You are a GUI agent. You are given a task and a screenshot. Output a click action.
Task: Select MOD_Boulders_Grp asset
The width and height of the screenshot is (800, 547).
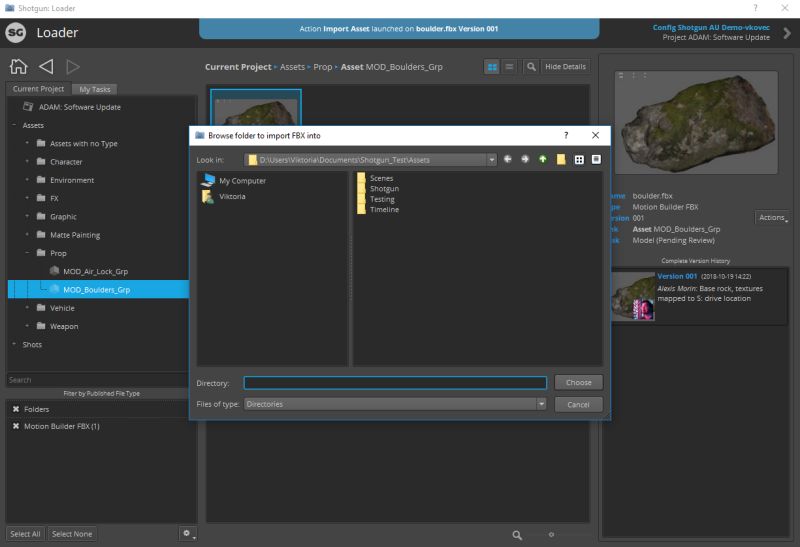pyautogui.click(x=96, y=290)
